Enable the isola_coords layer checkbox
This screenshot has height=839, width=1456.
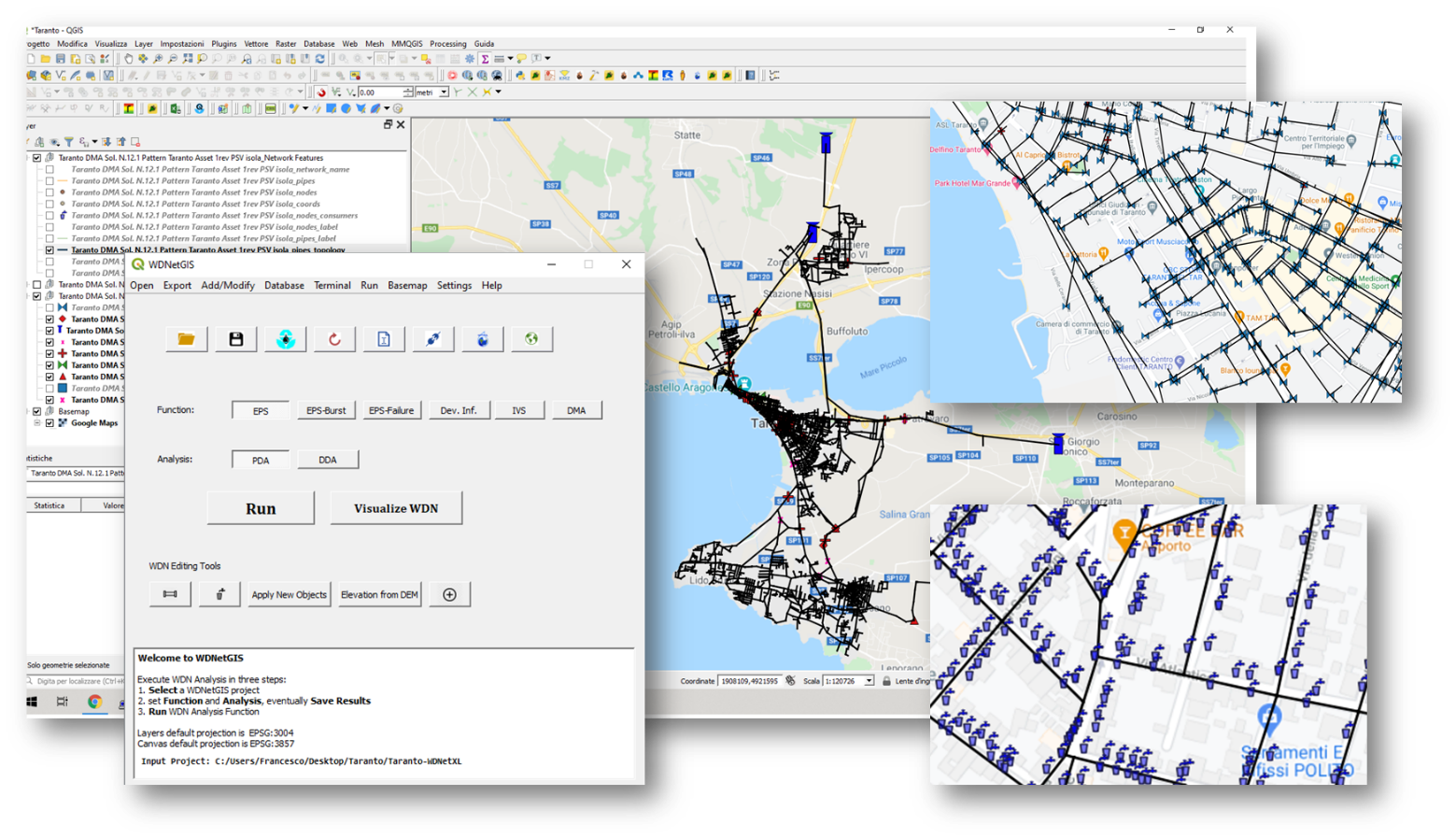click(x=49, y=204)
